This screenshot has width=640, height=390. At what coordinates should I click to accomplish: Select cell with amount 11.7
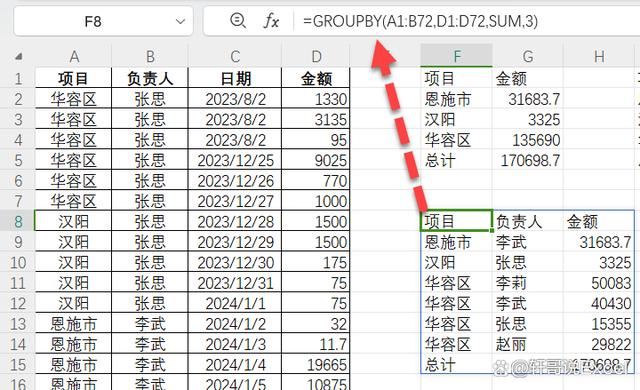tap(316, 344)
